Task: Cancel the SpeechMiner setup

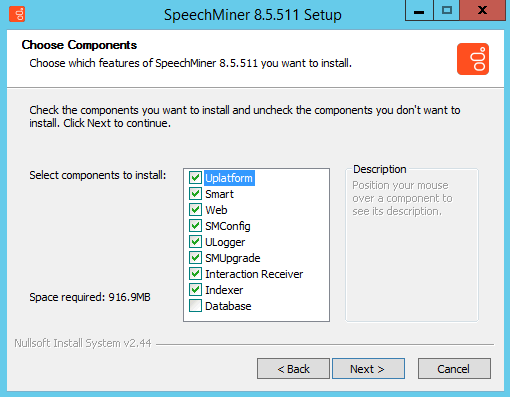Action: (454, 369)
